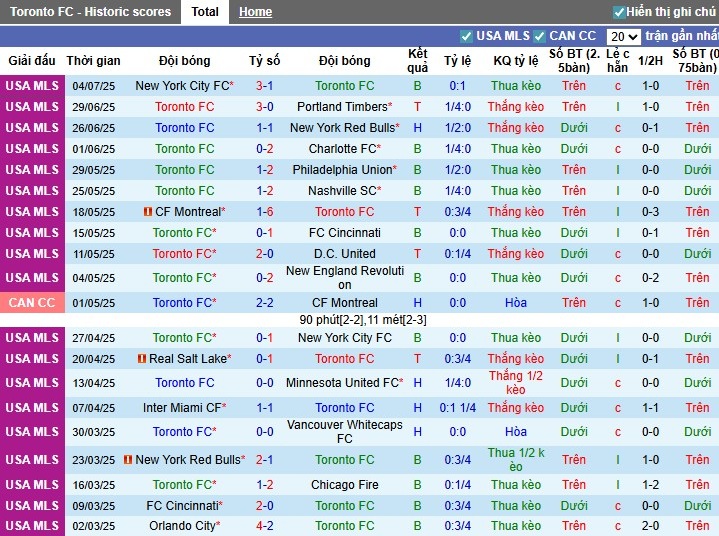The width and height of the screenshot is (719, 536).
Task: Click the Tỷ số column header
Action: [x=265, y=61]
